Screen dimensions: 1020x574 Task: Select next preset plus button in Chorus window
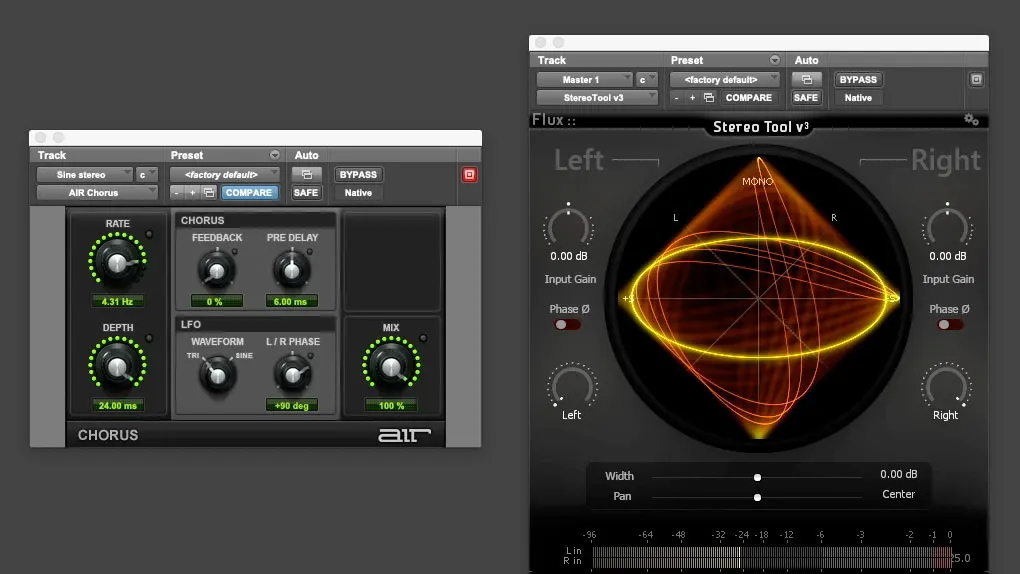pyautogui.click(x=193, y=193)
